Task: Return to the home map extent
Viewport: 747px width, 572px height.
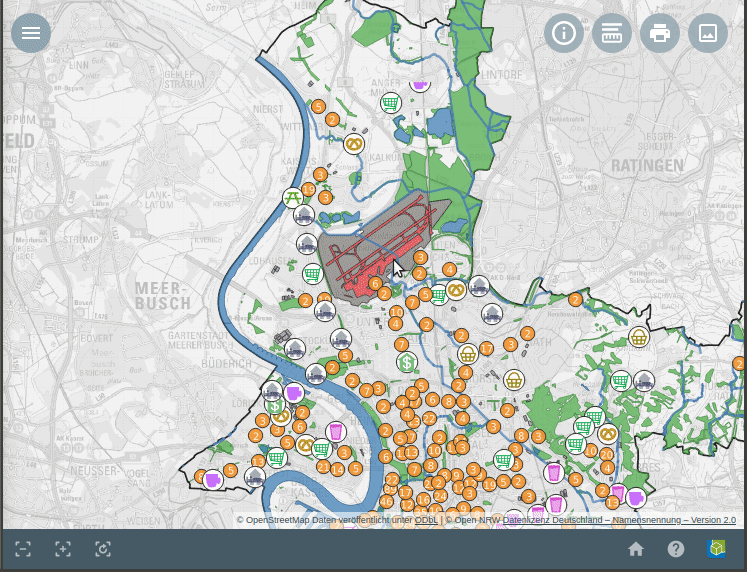Action: click(636, 549)
